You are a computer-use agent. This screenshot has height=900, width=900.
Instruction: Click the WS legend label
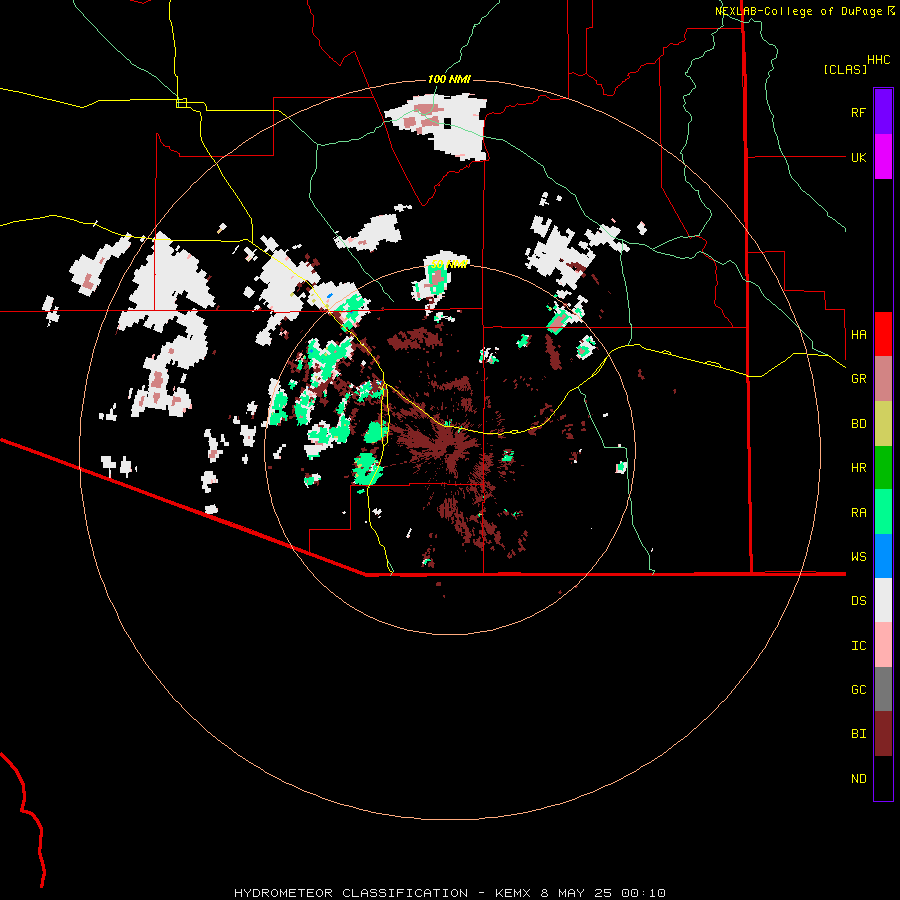click(x=858, y=557)
